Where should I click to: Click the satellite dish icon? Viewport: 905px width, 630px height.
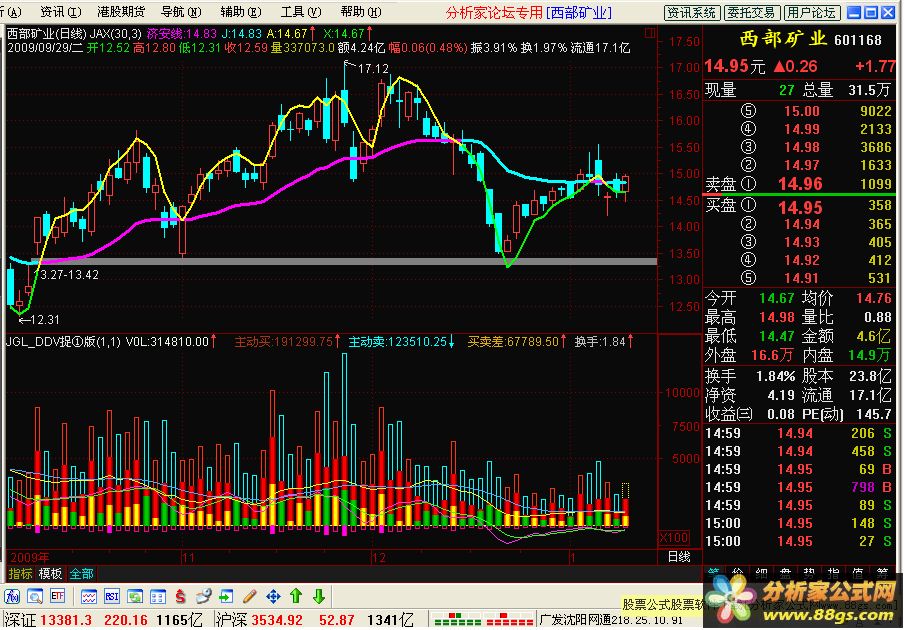pyautogui.click(x=204, y=596)
